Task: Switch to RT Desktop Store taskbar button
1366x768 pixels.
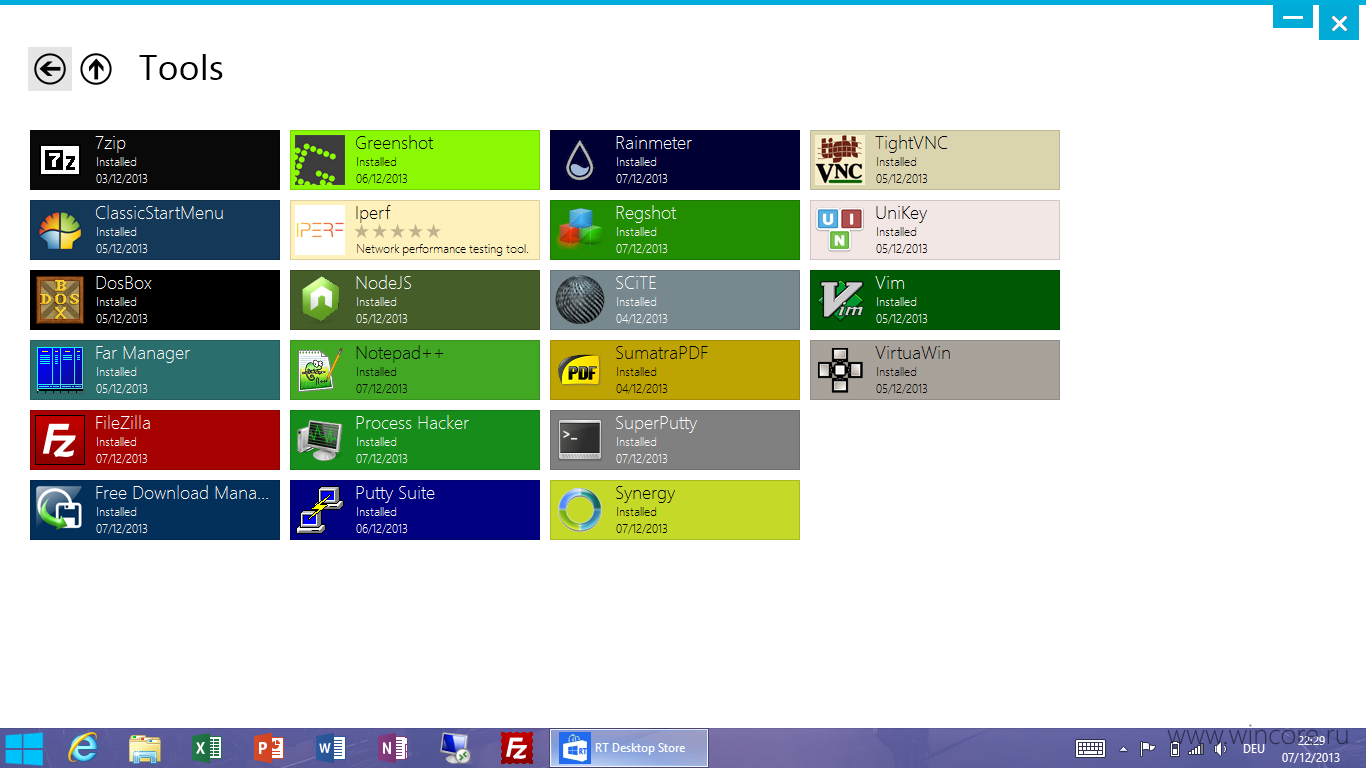Action: 629,748
